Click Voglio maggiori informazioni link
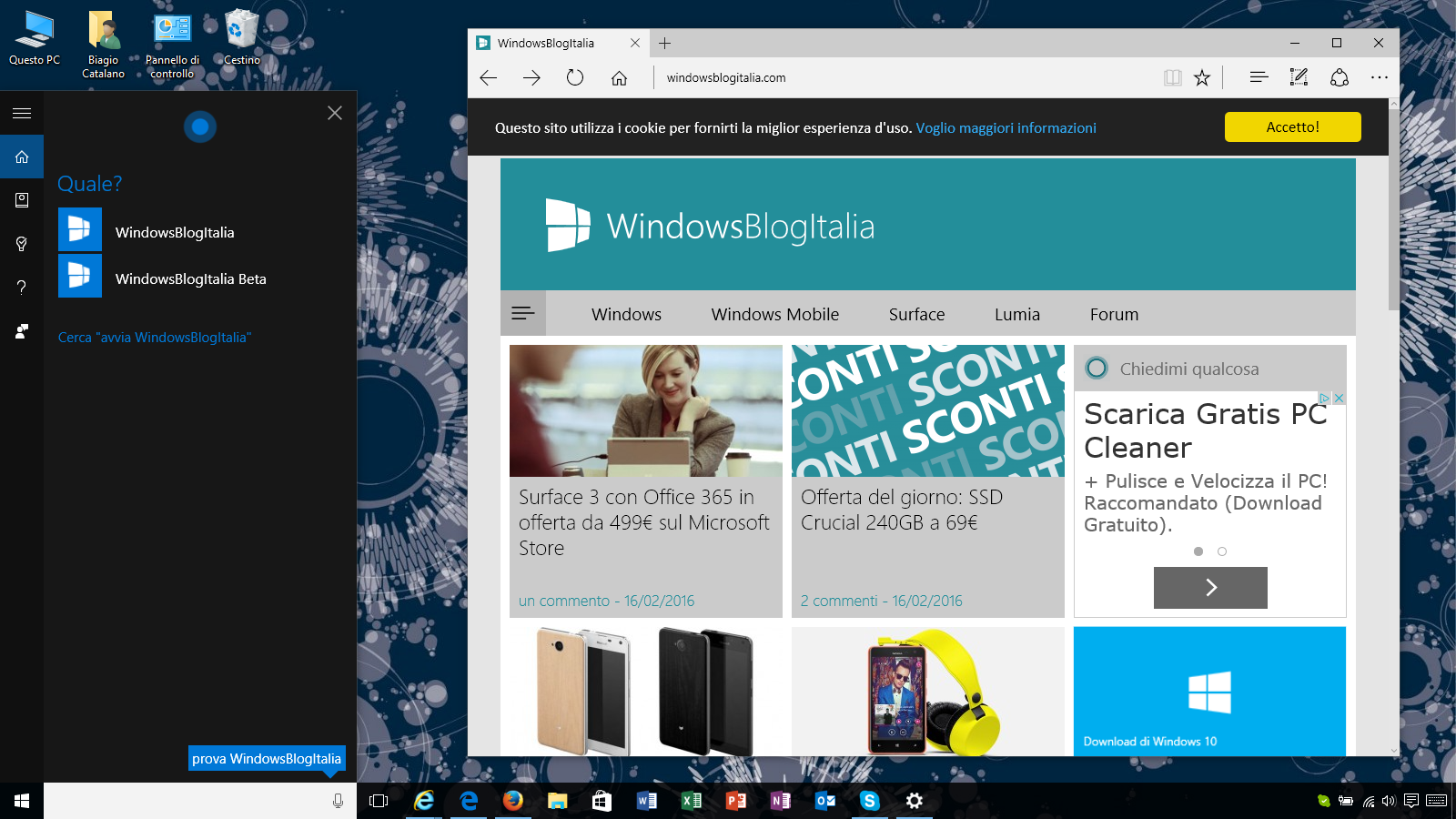Image resolution: width=1456 pixels, height=819 pixels. point(1006,128)
